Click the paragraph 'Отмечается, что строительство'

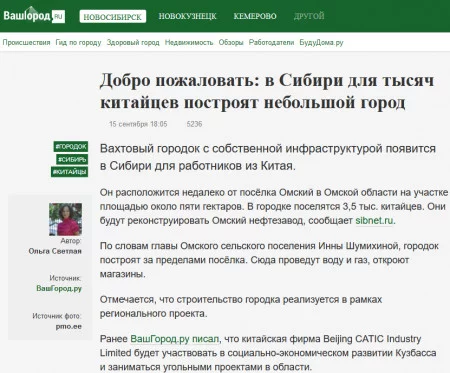pos(241,306)
